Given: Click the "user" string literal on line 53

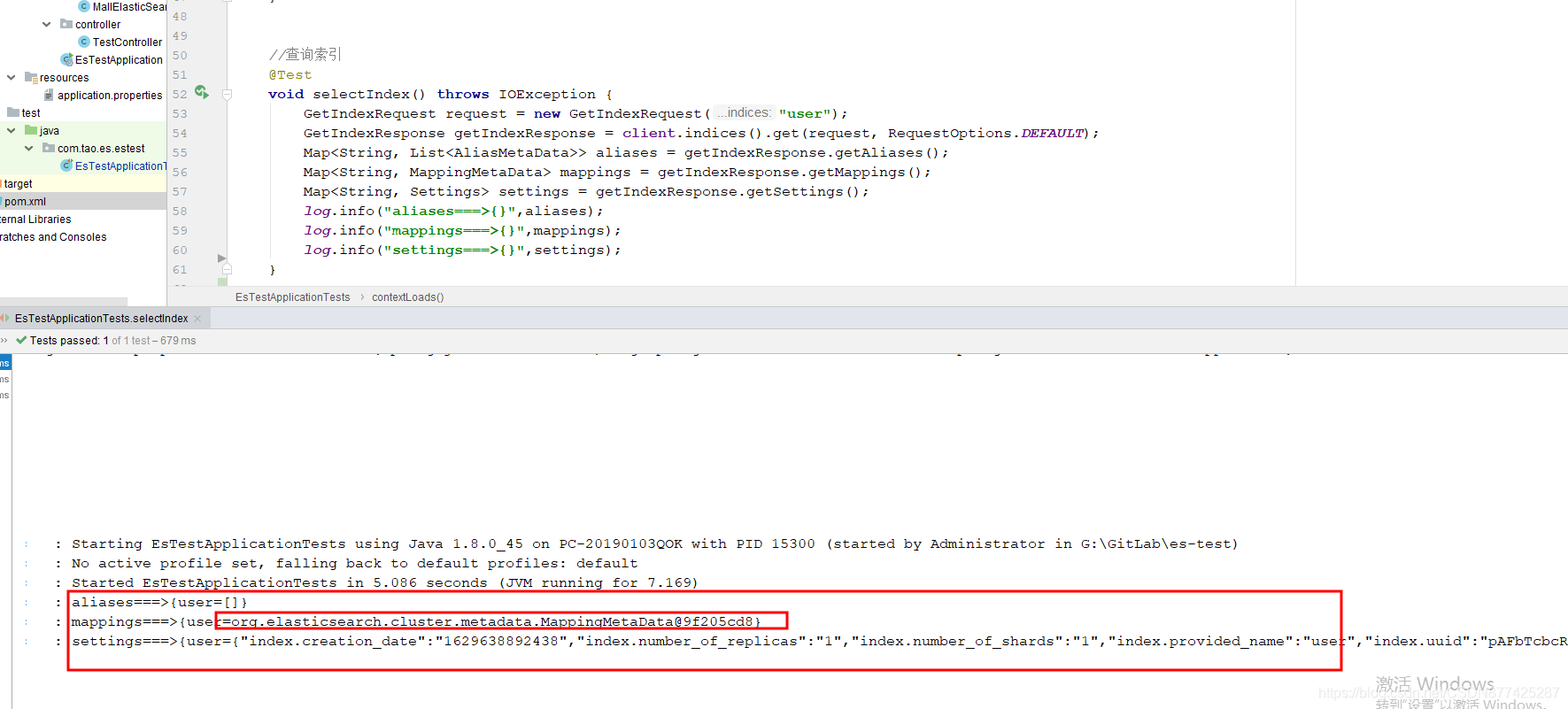Looking at the screenshot, I should (806, 113).
